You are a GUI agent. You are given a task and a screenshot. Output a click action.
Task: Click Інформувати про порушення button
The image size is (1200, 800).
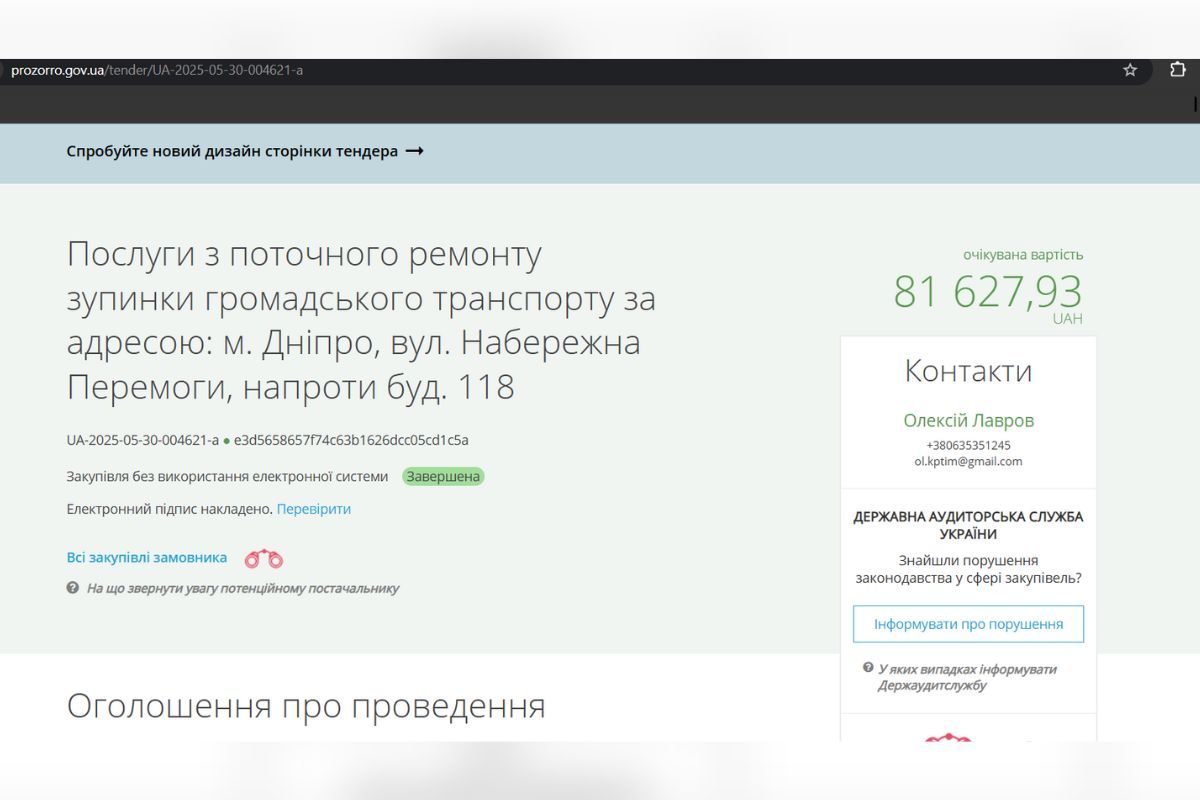pos(967,623)
